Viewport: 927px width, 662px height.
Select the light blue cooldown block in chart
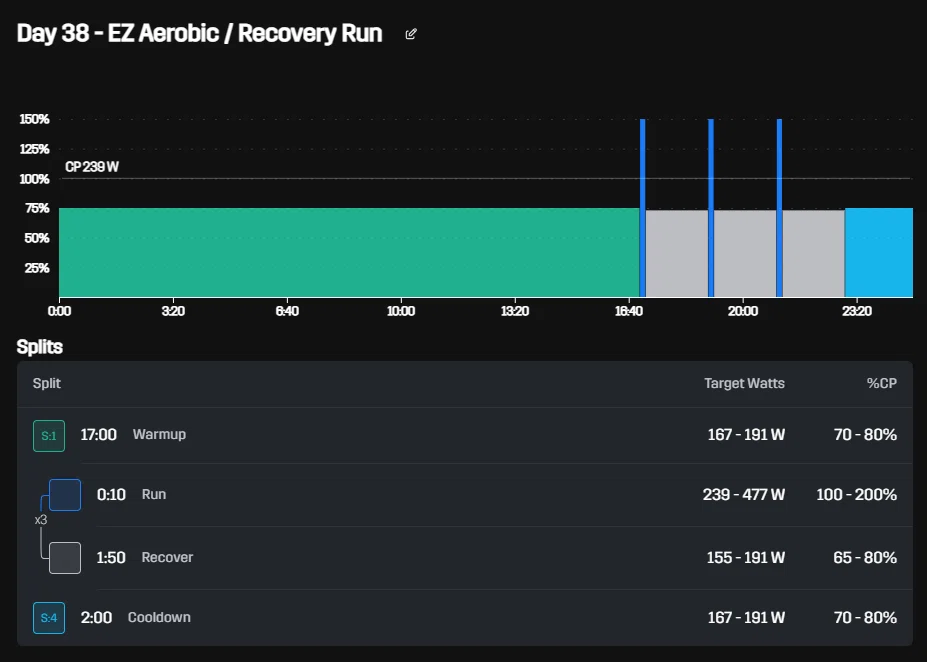click(x=879, y=252)
